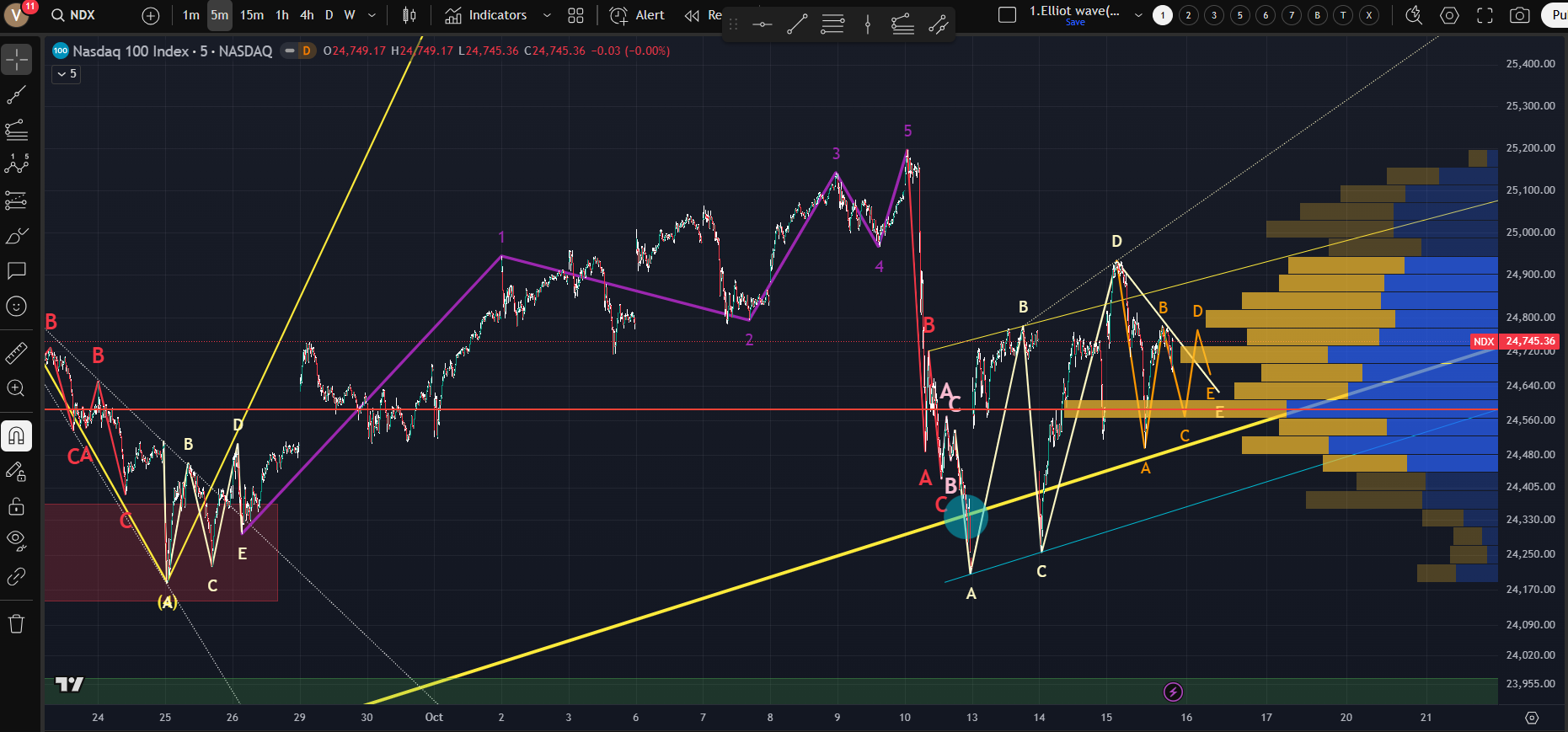Image resolution: width=1568 pixels, height=732 pixels.
Task: Select the Fibonacci retracement tool in left sidebar
Action: tap(16, 130)
